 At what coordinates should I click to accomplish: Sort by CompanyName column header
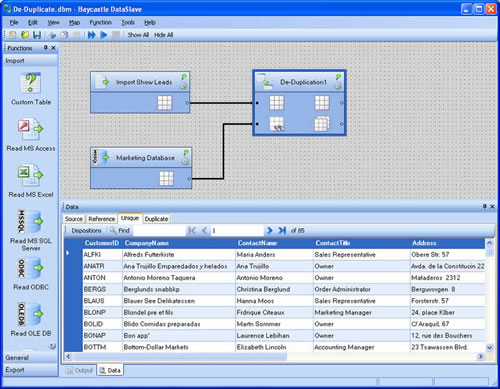[179, 243]
